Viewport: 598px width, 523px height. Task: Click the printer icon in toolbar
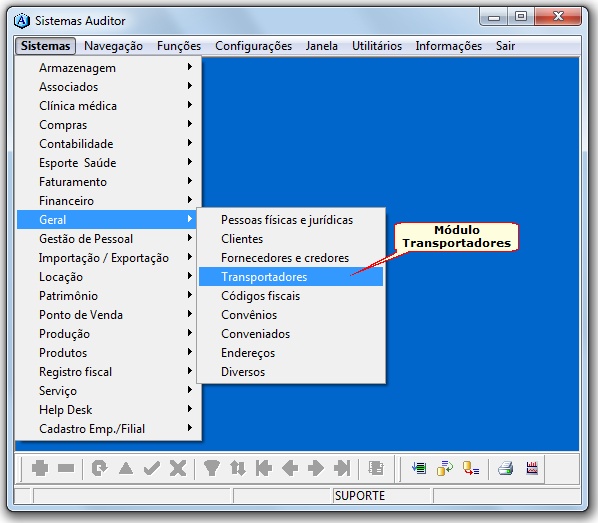point(506,468)
